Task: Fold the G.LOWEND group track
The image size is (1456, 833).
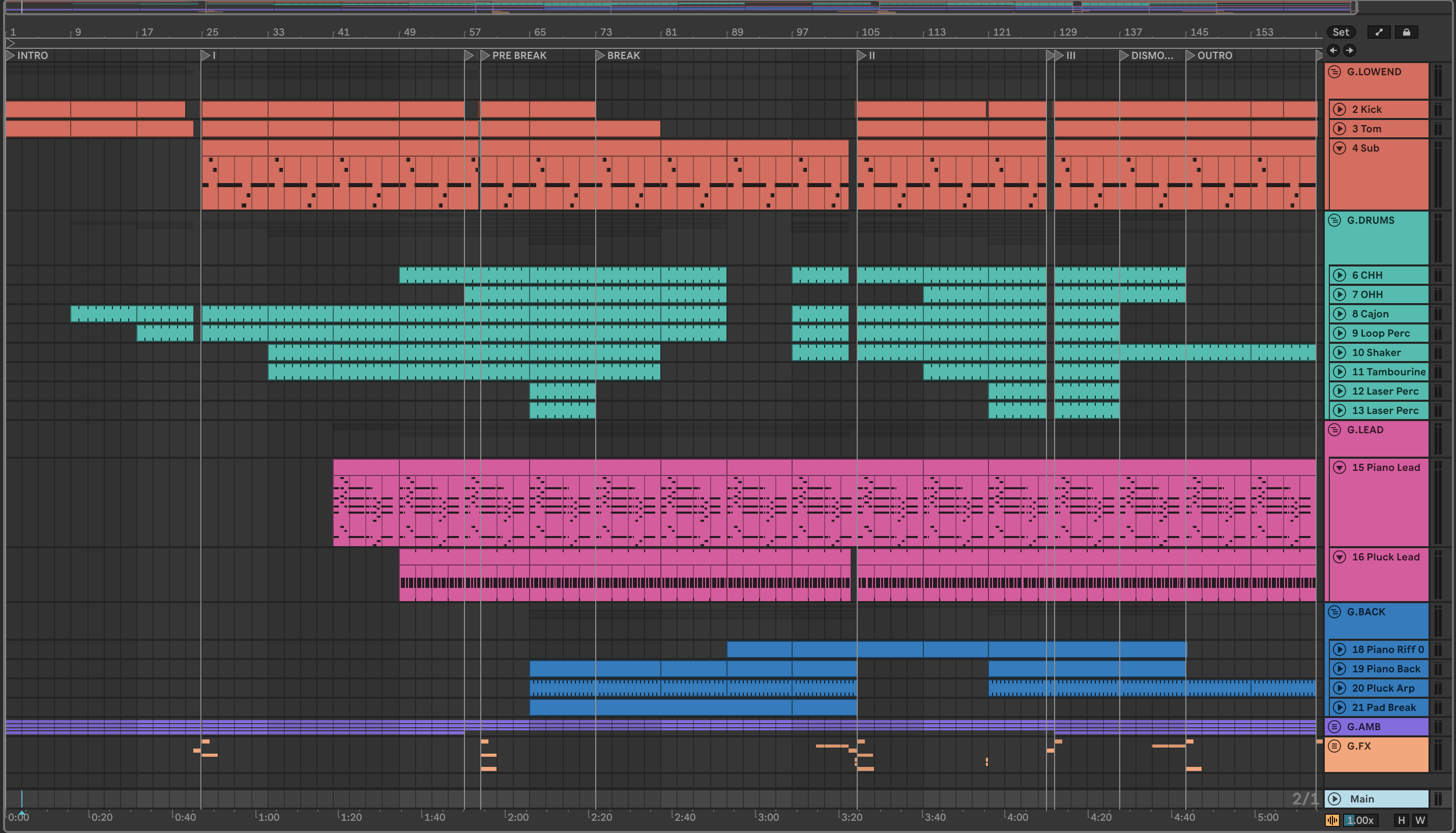Action: tap(1335, 72)
